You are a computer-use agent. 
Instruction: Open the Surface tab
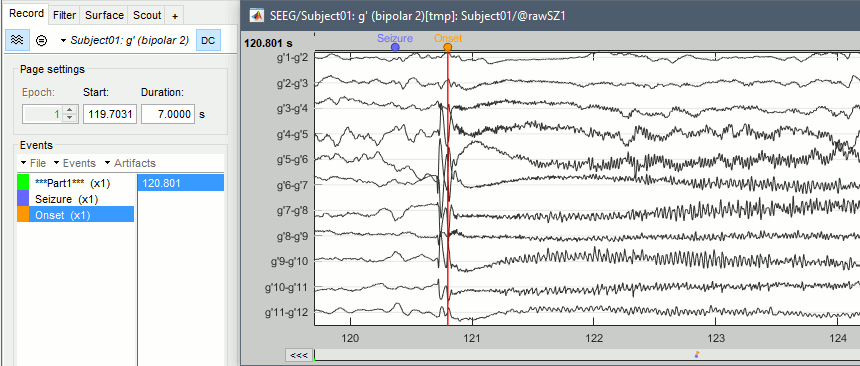click(x=104, y=15)
